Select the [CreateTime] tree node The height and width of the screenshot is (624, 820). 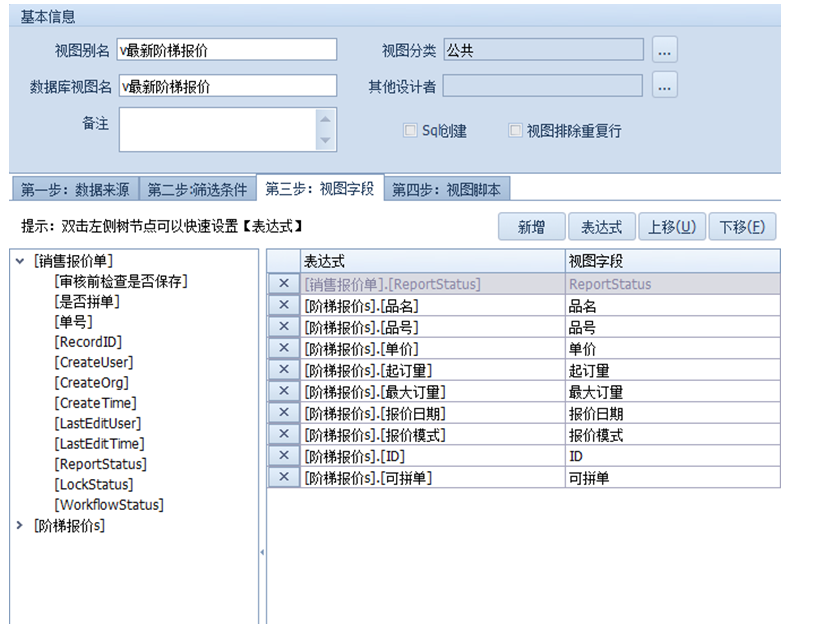(95, 403)
